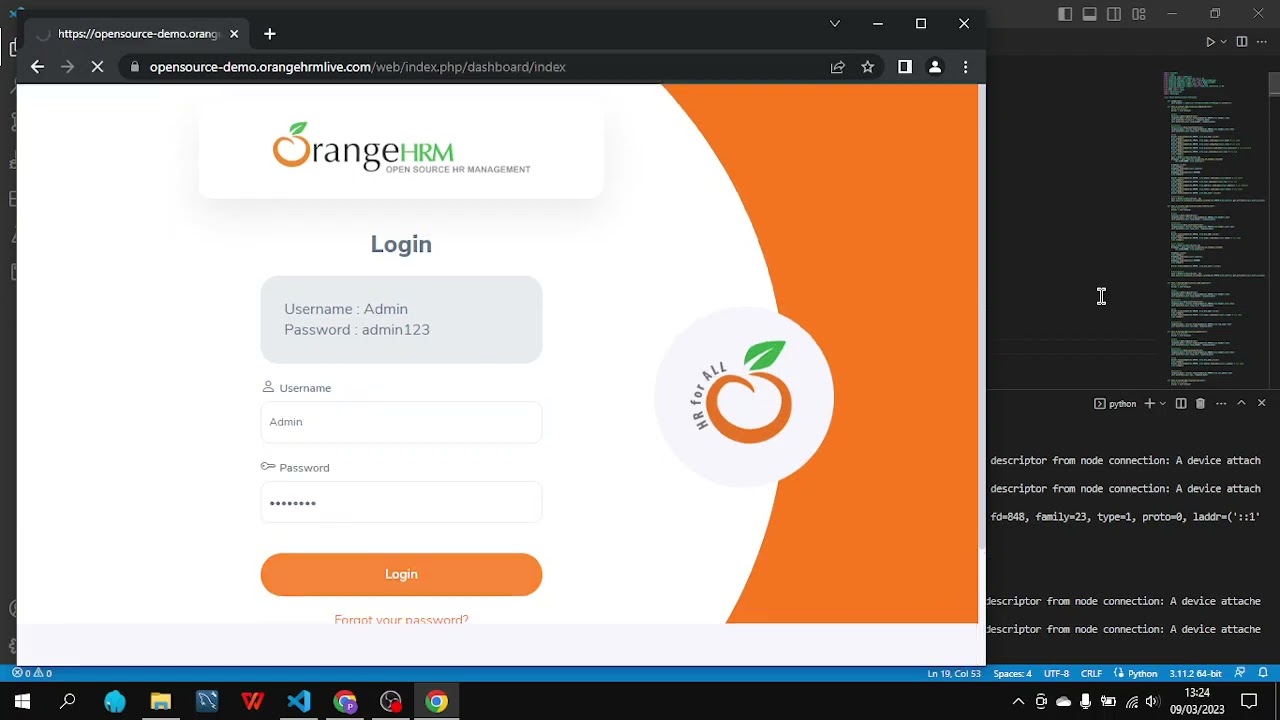Open errors and warnings in status bar
Image resolution: width=1280 pixels, height=720 pixels.
point(32,673)
